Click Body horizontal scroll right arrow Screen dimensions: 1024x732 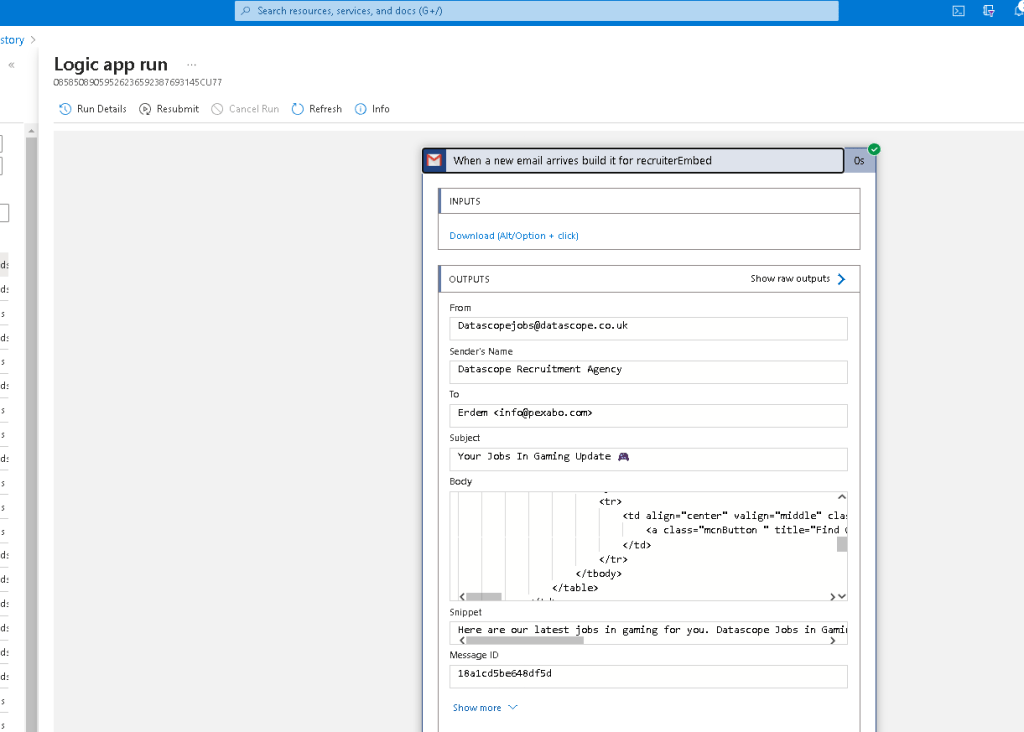click(x=832, y=596)
